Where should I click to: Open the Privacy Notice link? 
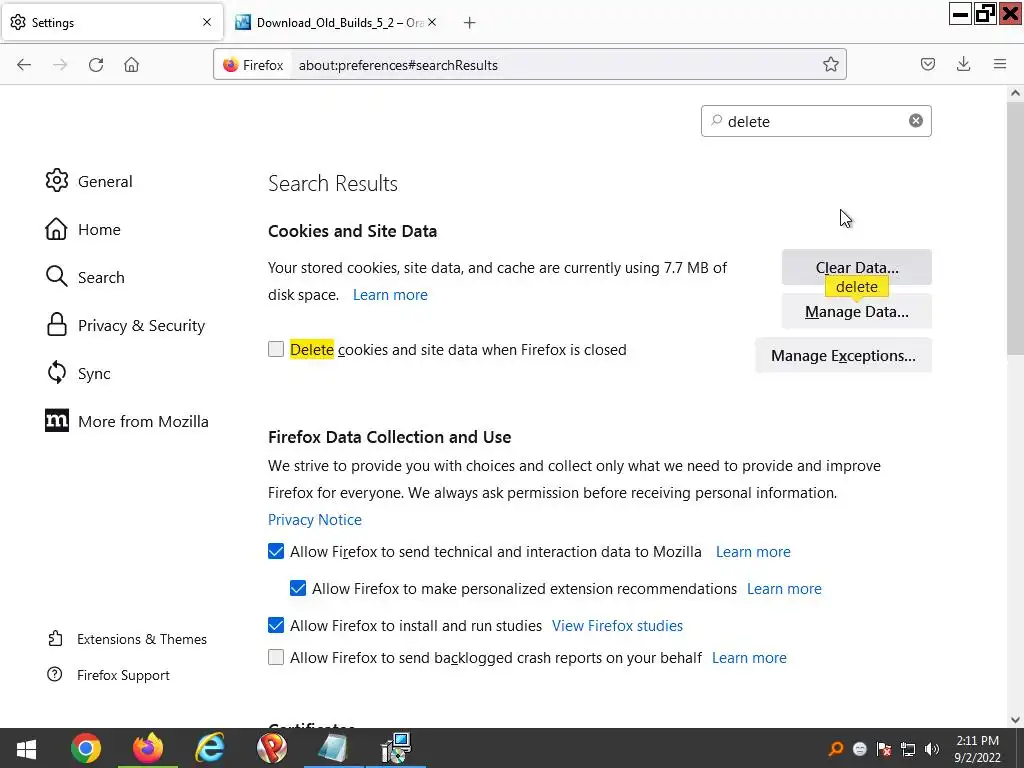point(315,519)
